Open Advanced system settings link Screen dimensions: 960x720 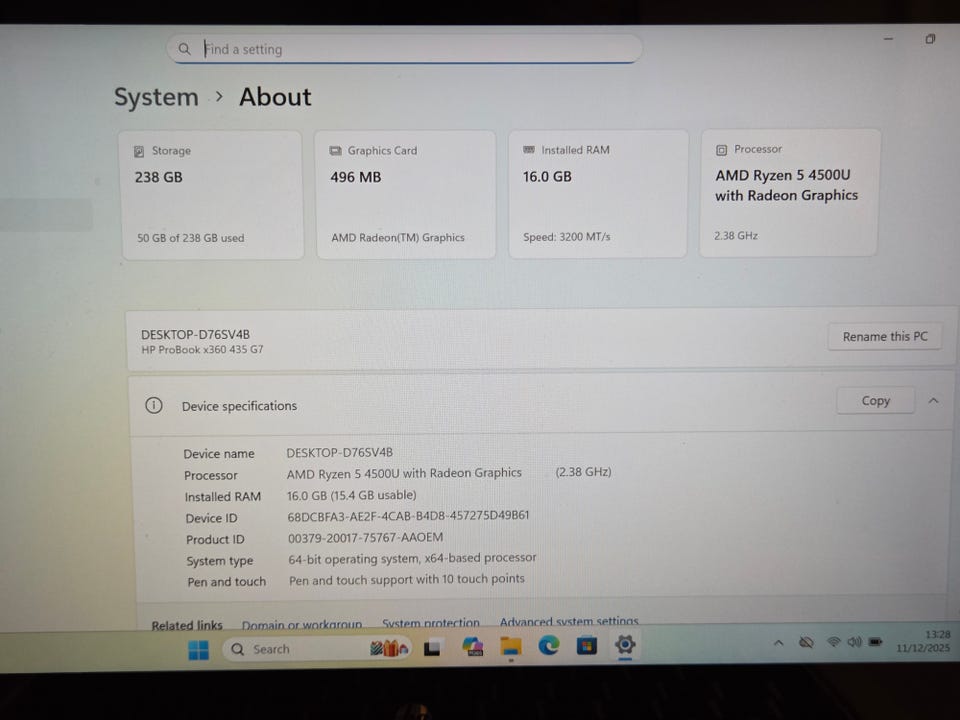coord(569,621)
